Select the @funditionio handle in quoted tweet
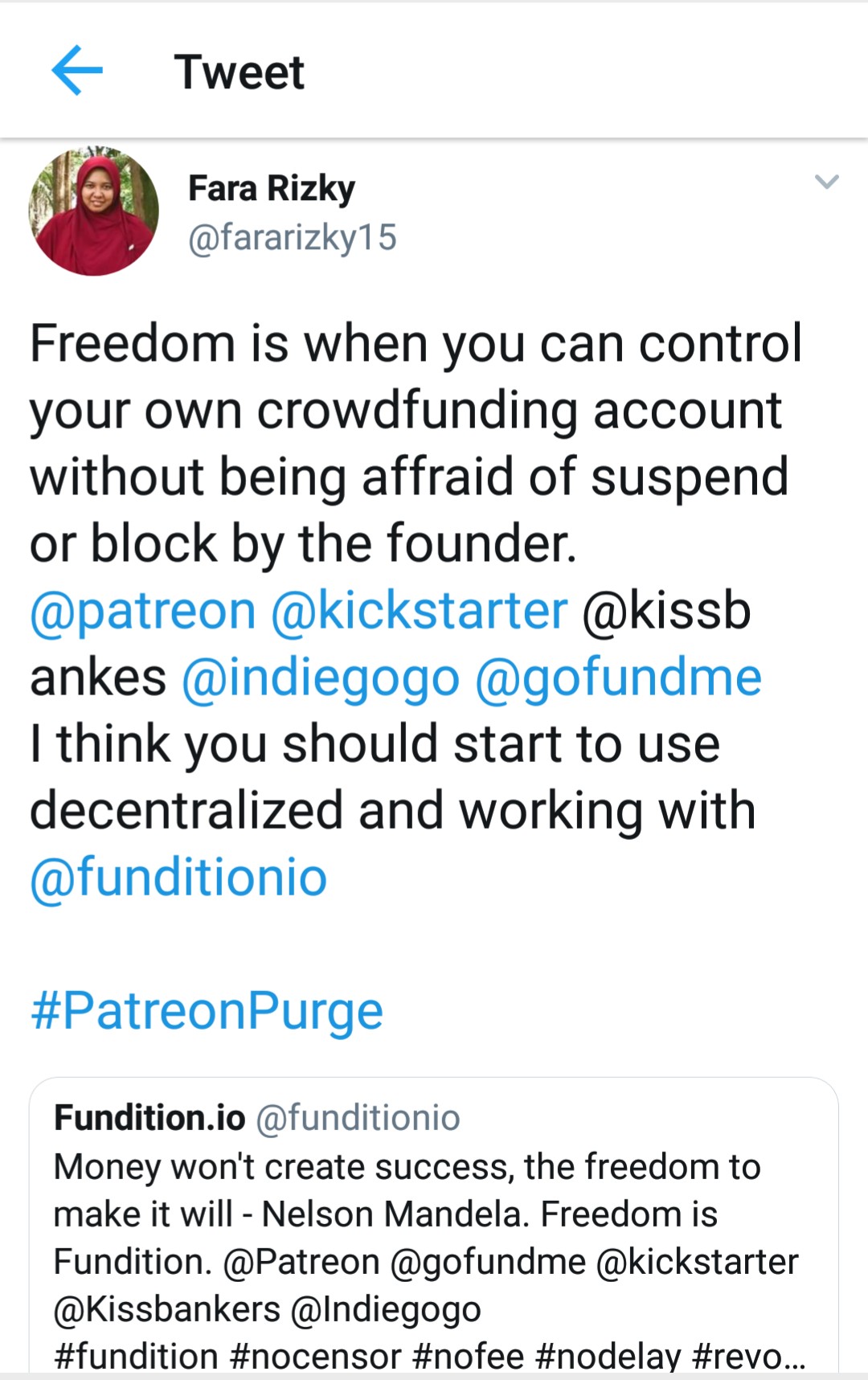The image size is (868, 1380). (358, 1118)
